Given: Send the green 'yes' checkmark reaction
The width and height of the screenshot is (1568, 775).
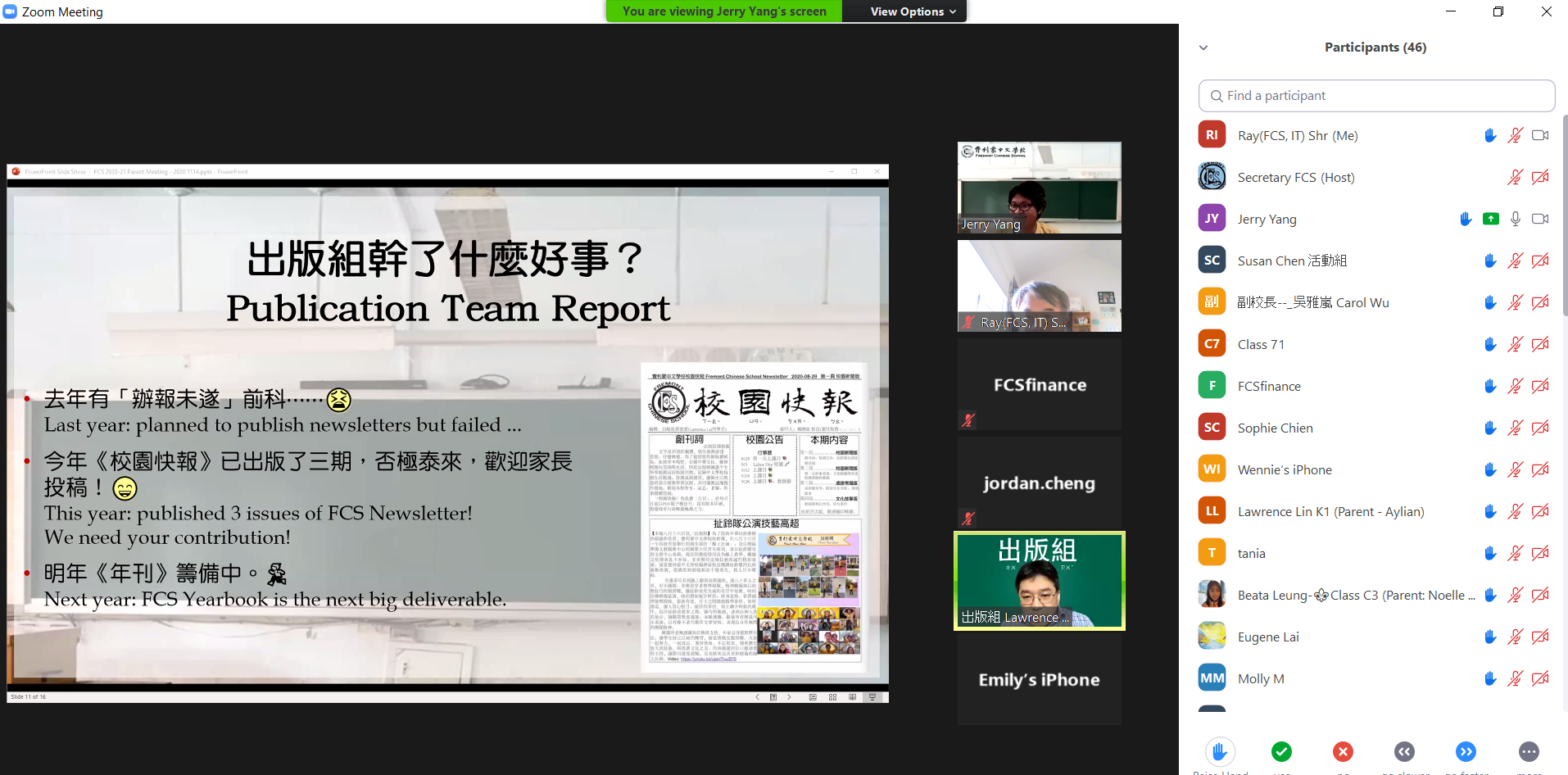Looking at the screenshot, I should pos(1281,751).
